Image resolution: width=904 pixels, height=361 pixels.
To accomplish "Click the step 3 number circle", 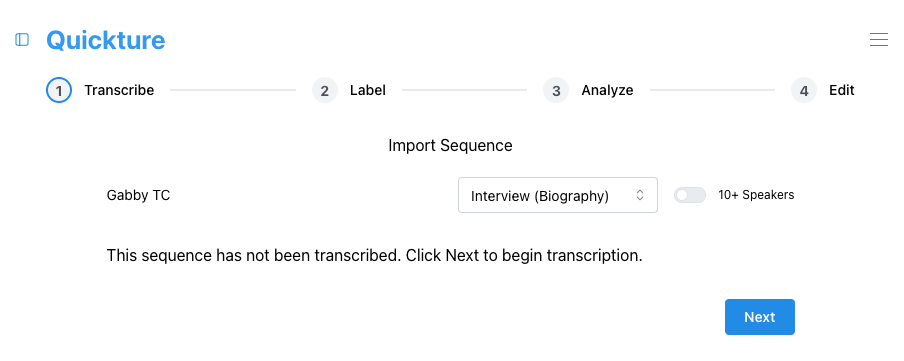I will coord(556,91).
